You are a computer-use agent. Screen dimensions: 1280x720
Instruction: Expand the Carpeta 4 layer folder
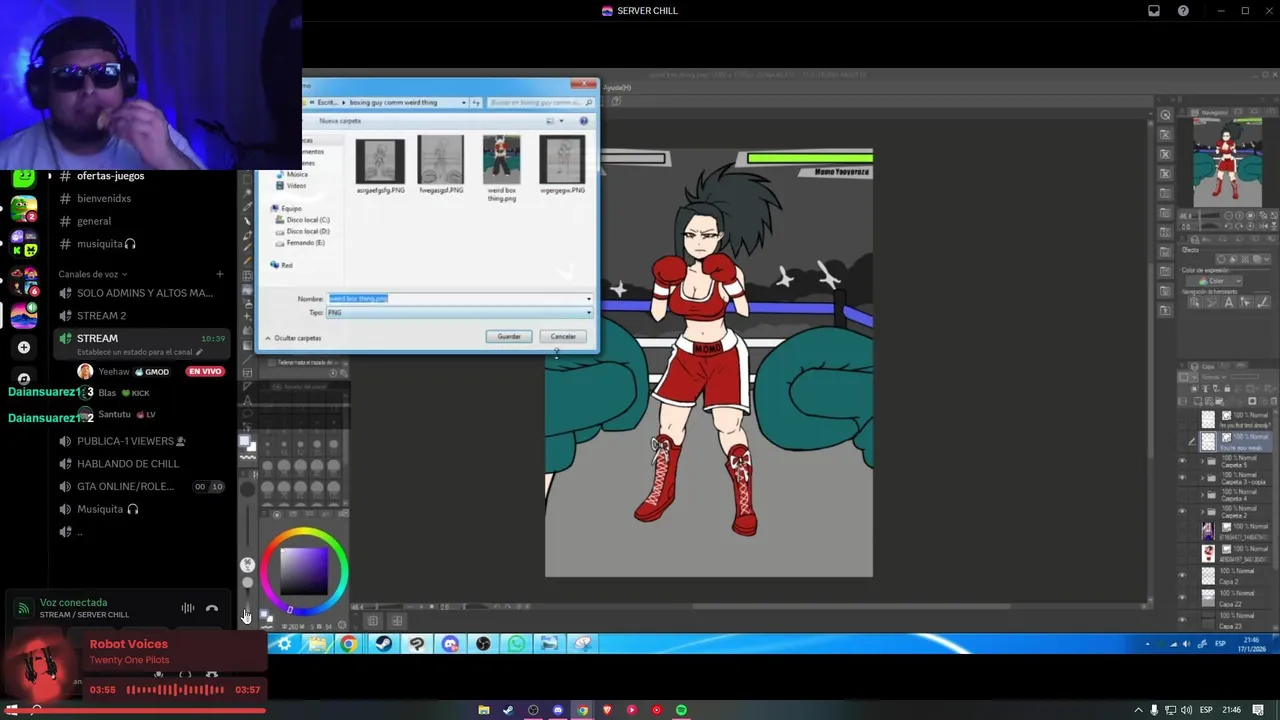pyautogui.click(x=1200, y=494)
